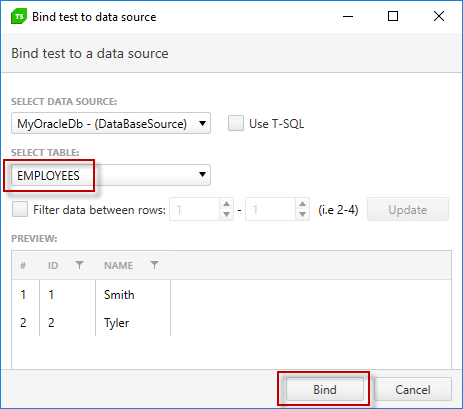Decrease the first row filter value
The image size is (463, 409).
pyautogui.click(x=227, y=215)
